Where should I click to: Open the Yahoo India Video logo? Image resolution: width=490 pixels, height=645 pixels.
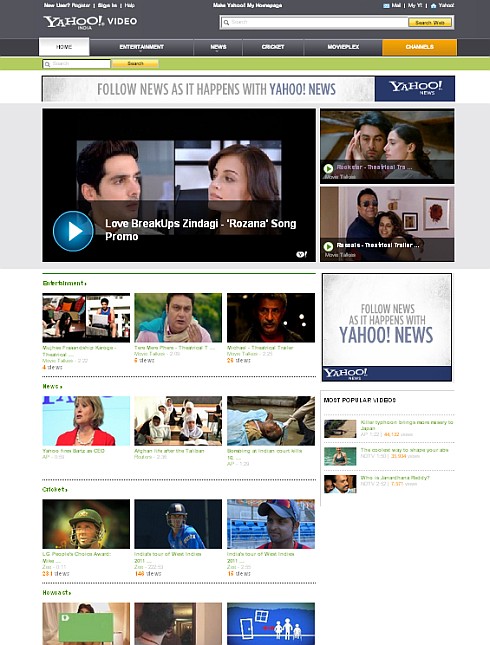(x=91, y=22)
